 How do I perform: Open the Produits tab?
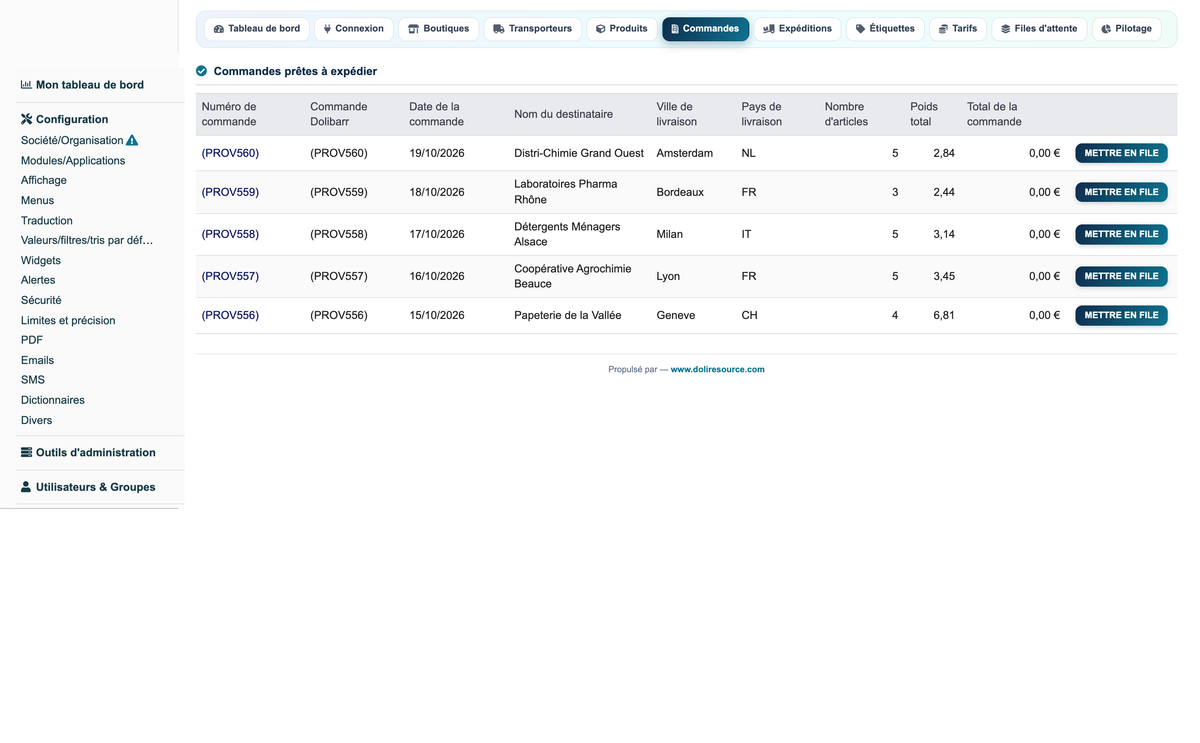(x=622, y=29)
